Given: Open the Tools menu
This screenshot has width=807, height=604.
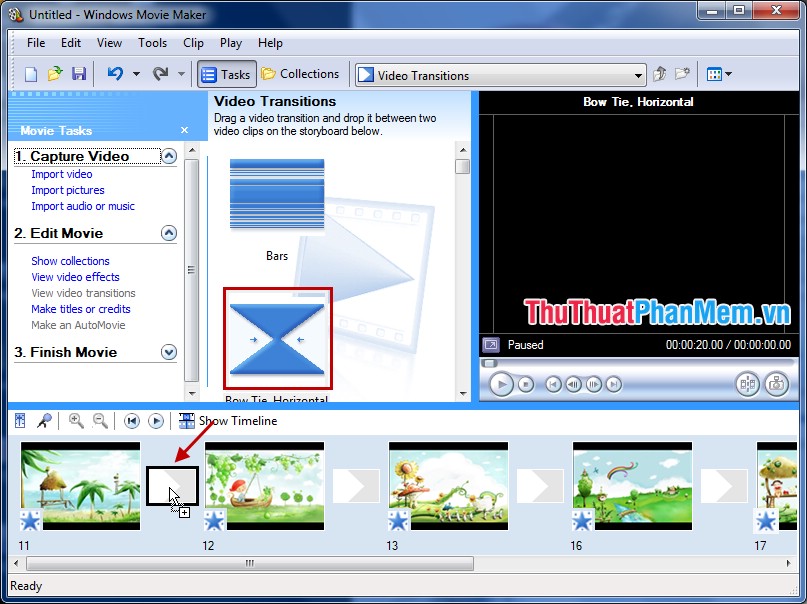Looking at the screenshot, I should (152, 43).
